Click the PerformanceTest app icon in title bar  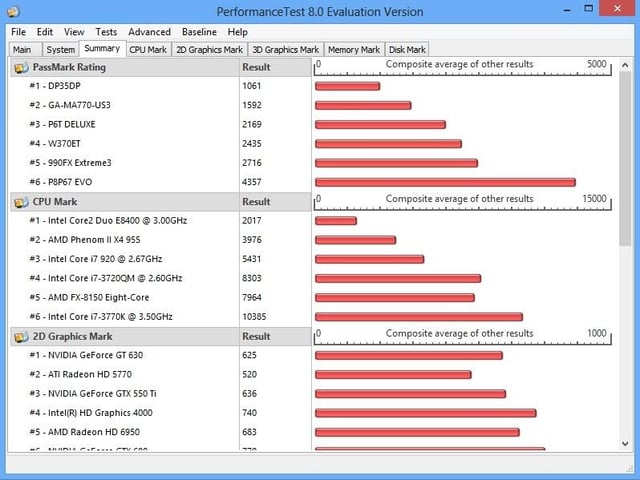13,12
